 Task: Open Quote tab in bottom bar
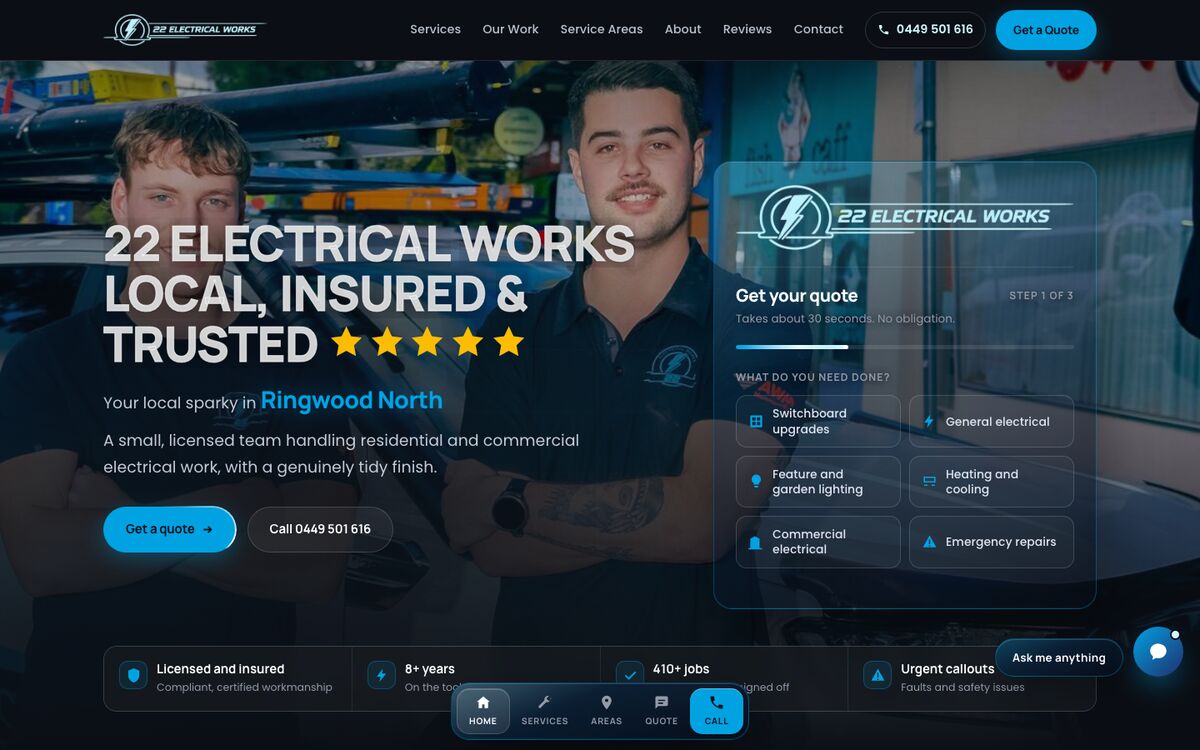coord(661,711)
